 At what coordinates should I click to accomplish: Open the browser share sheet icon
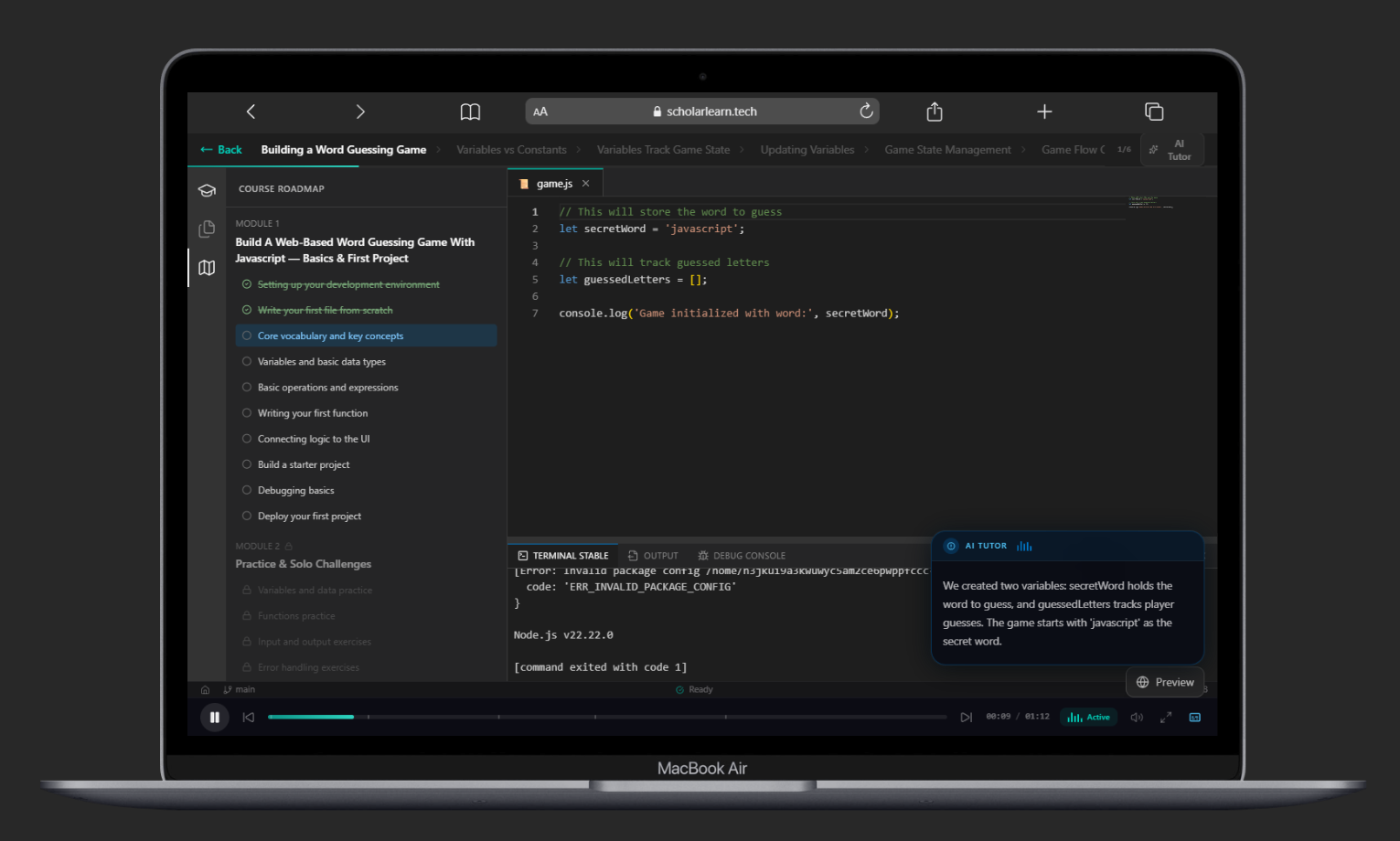coord(934,112)
